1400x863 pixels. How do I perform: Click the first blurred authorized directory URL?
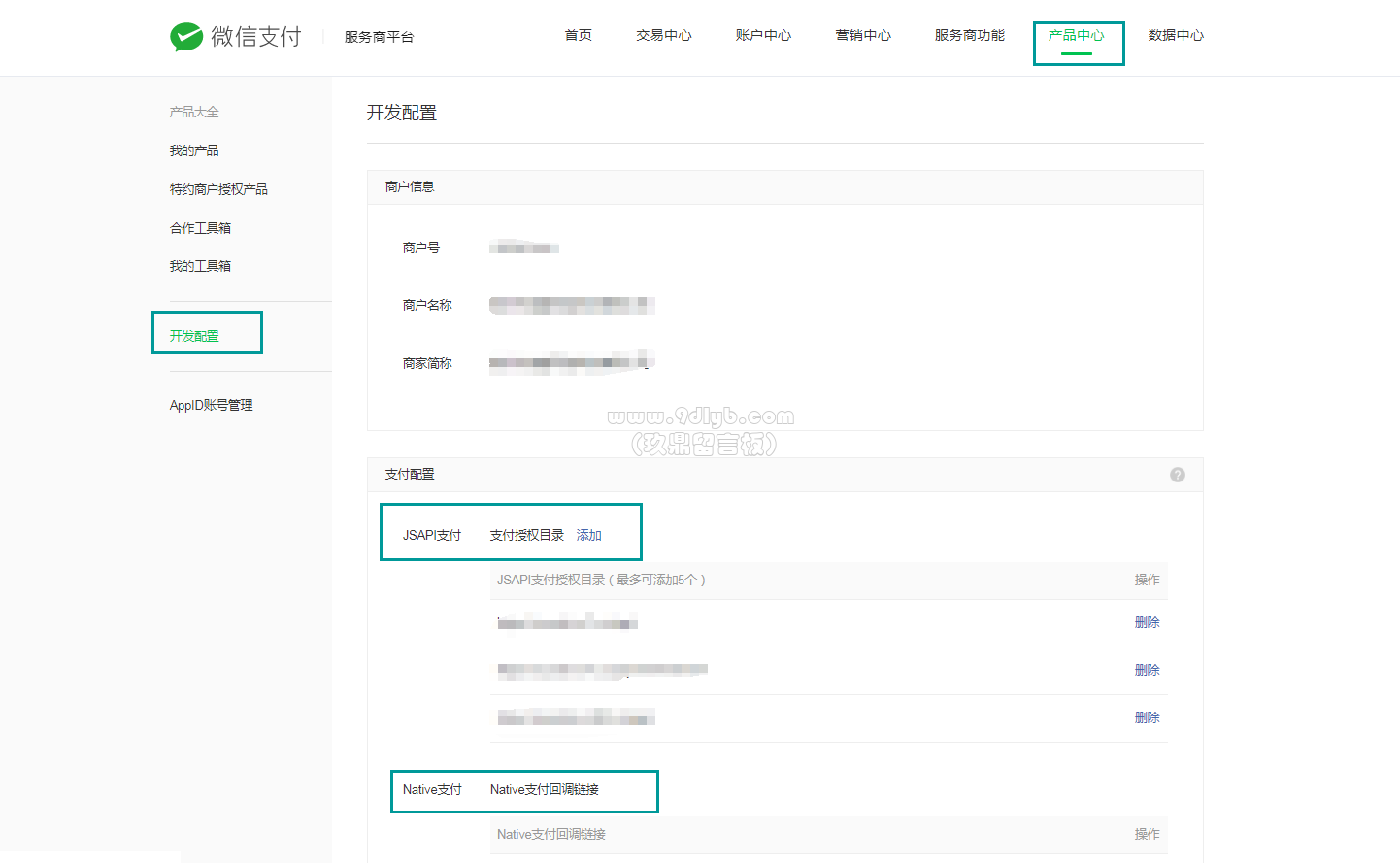tap(567, 622)
